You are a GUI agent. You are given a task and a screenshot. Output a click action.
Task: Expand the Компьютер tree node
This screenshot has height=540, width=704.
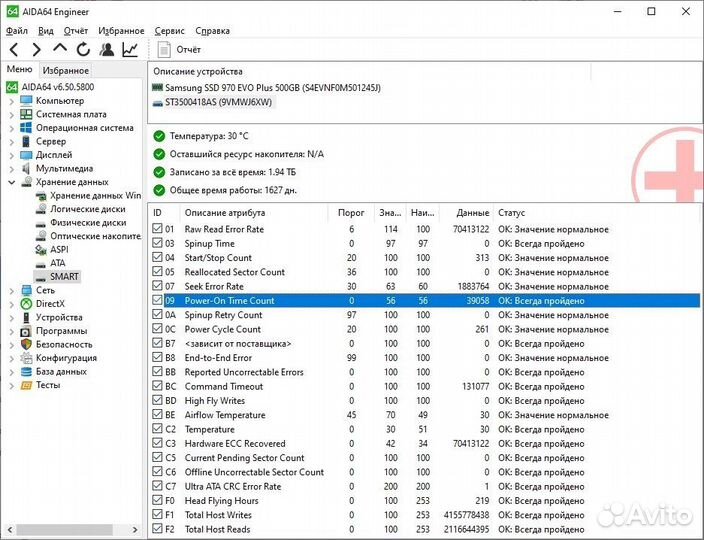(12, 101)
